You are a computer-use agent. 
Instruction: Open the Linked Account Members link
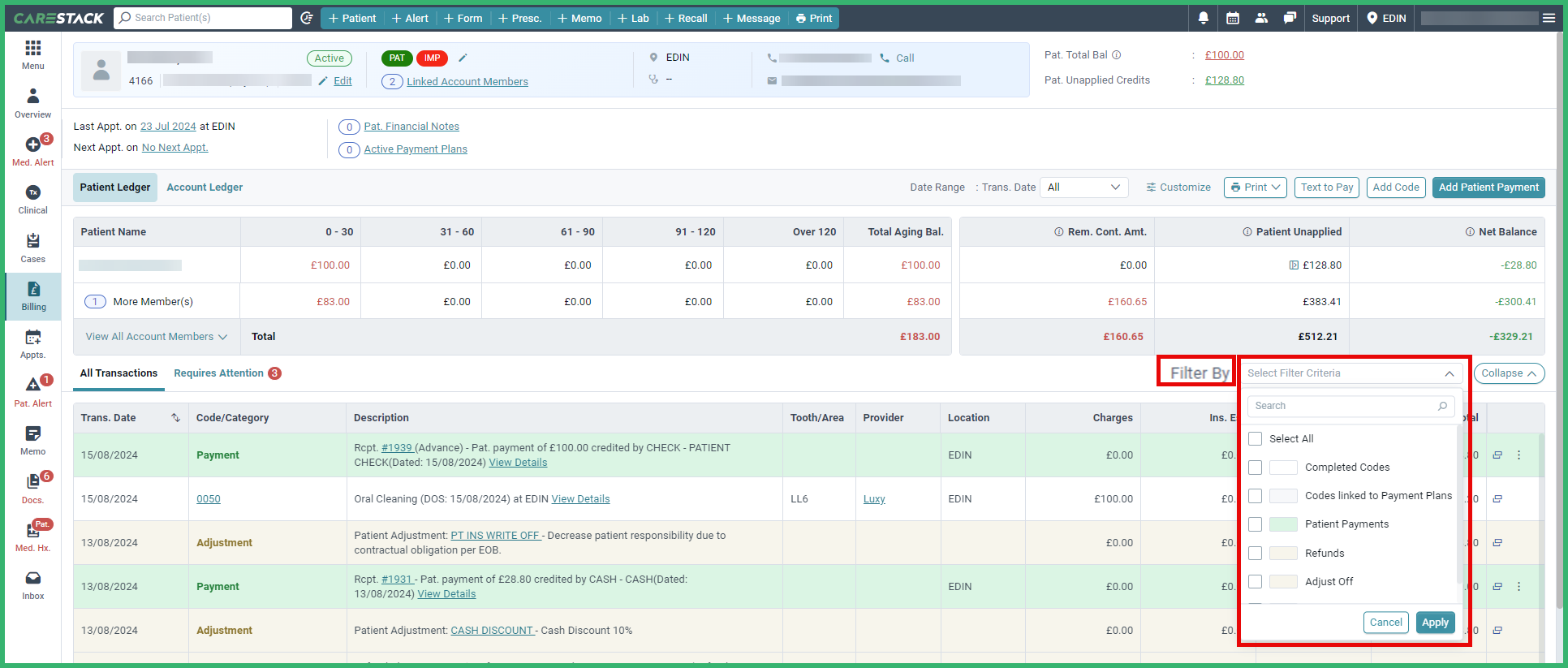[x=467, y=82]
